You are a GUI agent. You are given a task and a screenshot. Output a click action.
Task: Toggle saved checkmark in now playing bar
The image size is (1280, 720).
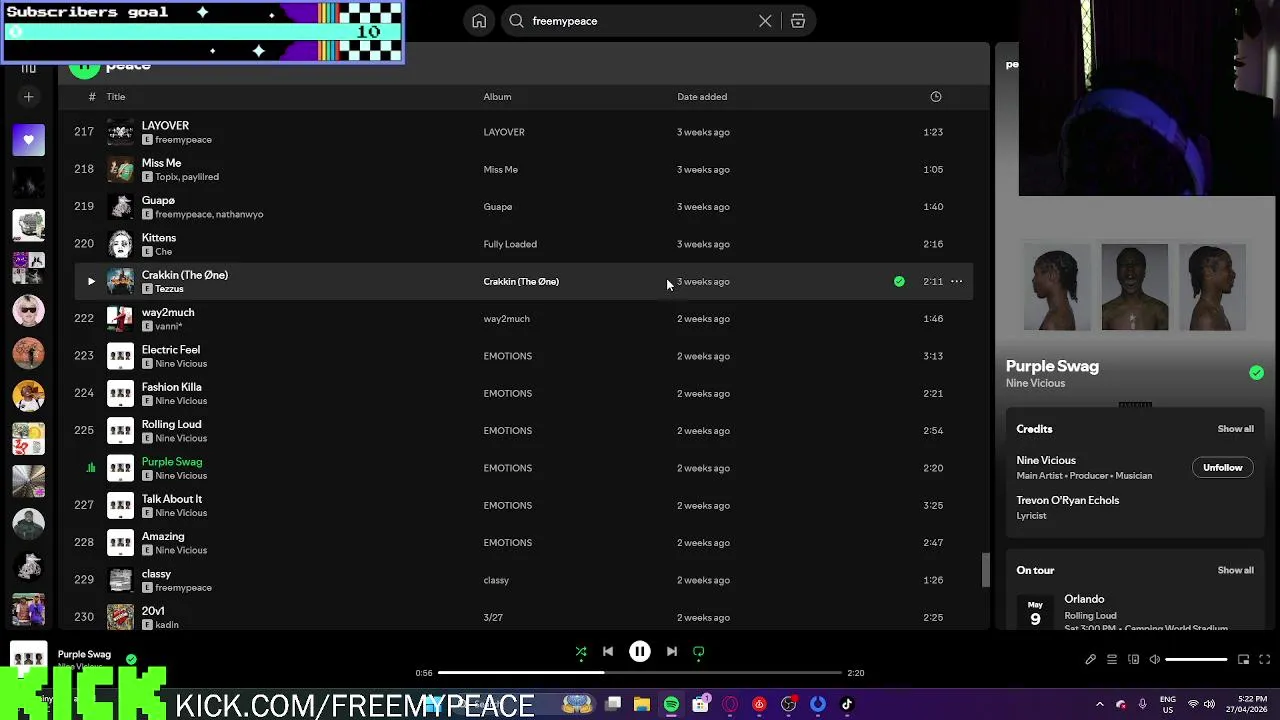(x=131, y=659)
